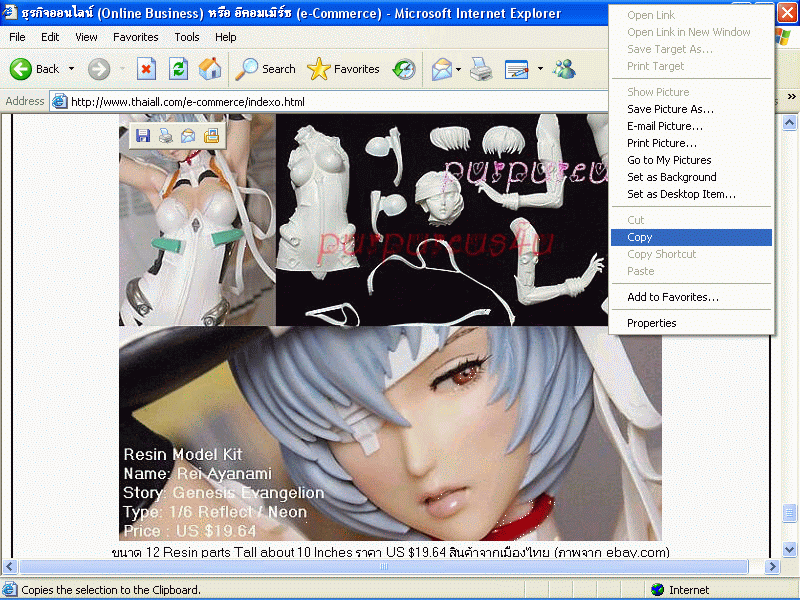Screen dimensions: 800x600
Task: Select Copy in the context menu
Action: [640, 237]
